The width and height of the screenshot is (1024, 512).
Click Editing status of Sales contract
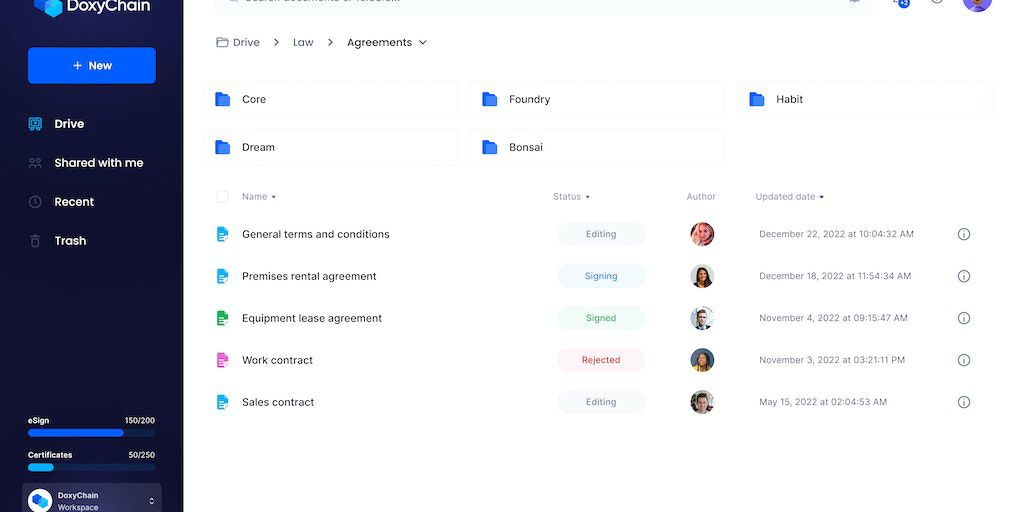(601, 402)
